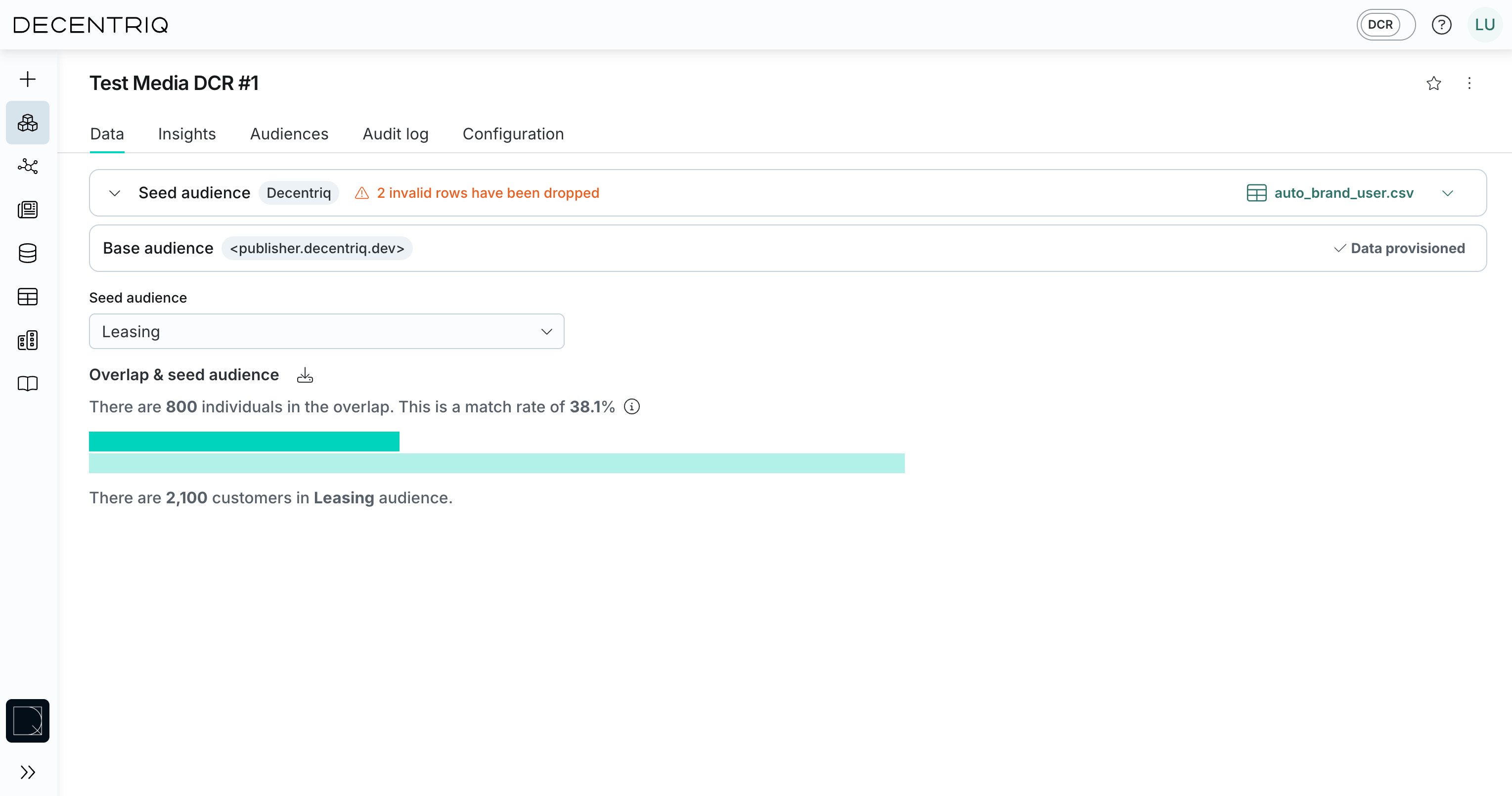Click the dark teal overlap bar
1512x796 pixels.
point(244,442)
